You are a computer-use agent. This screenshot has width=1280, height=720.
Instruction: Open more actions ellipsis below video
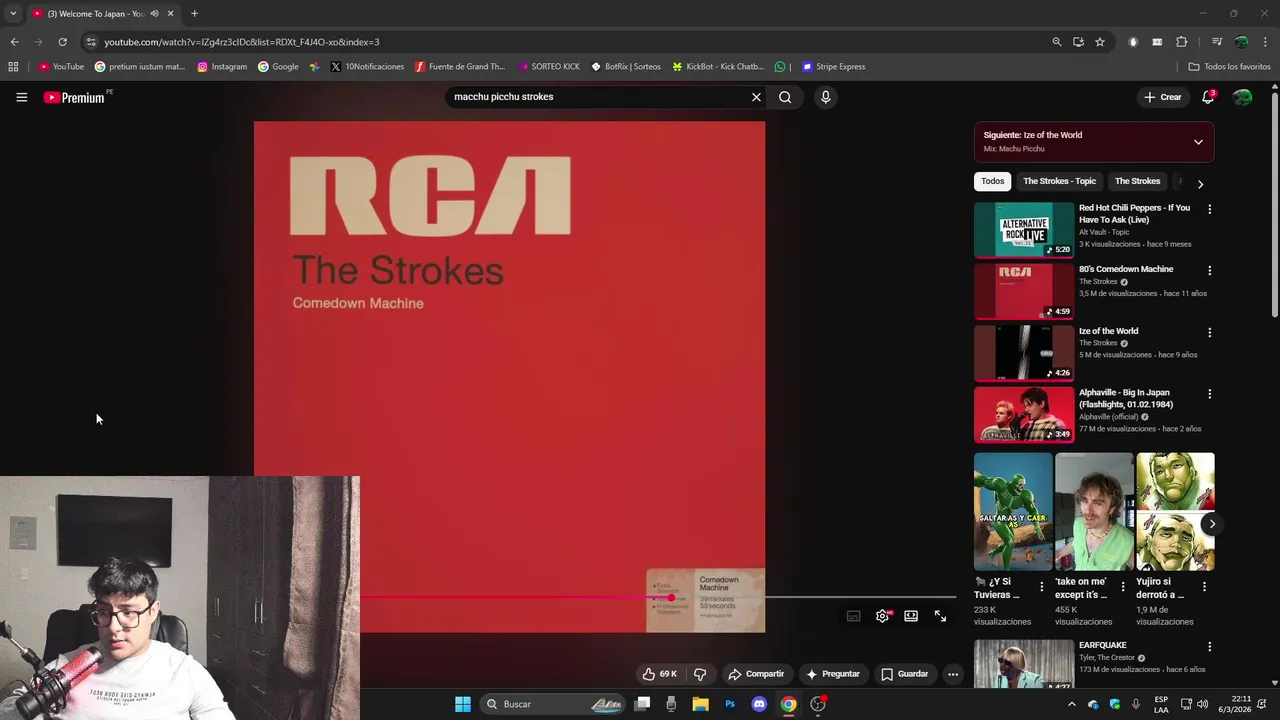(953, 674)
